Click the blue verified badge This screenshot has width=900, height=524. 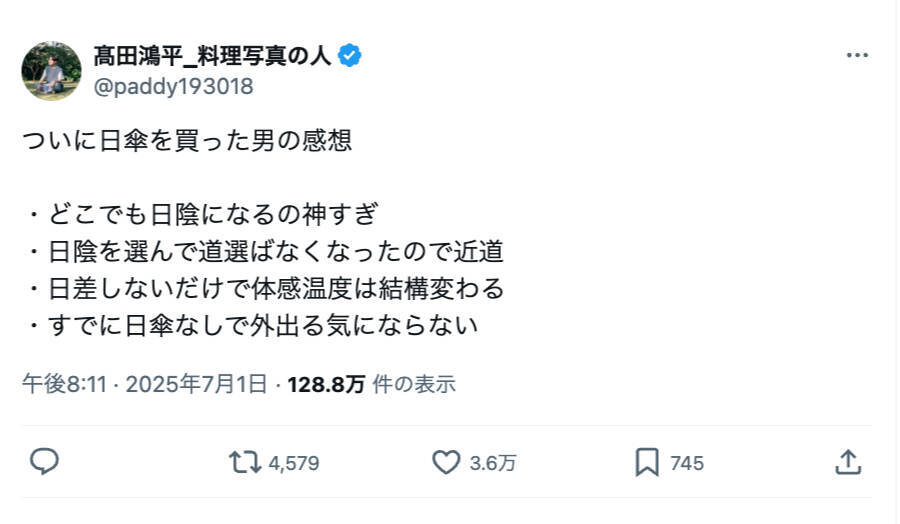point(350,56)
